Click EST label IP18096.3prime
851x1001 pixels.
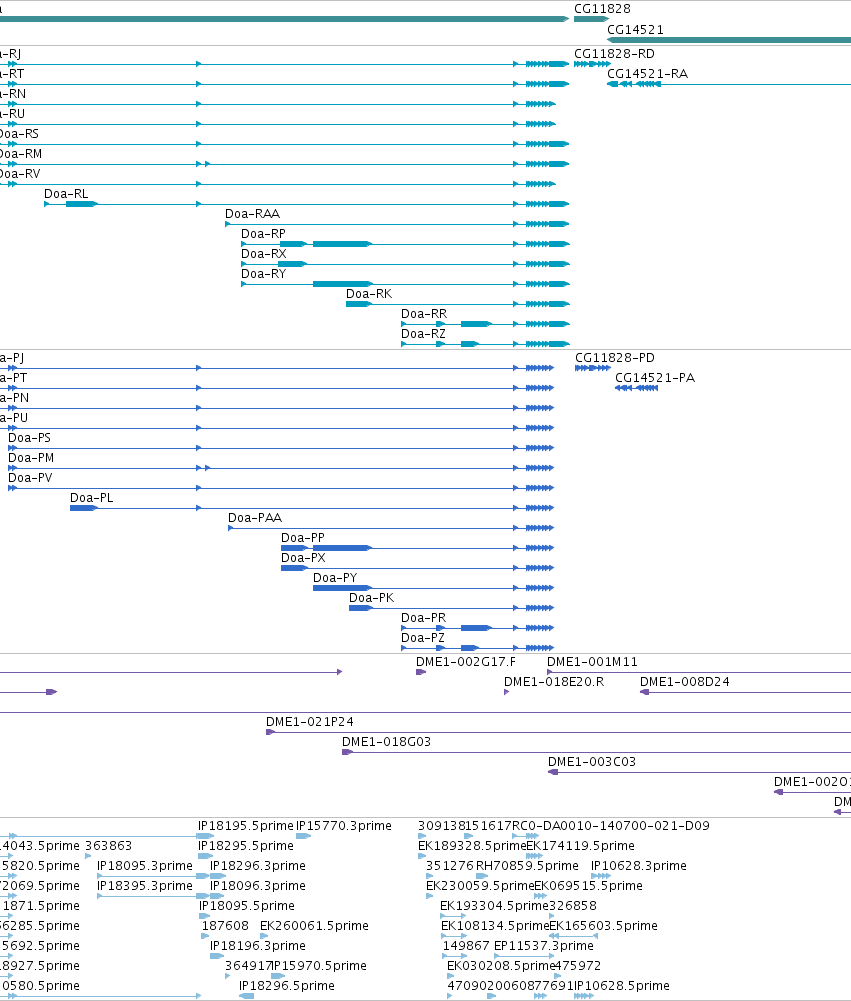[x=258, y=886]
